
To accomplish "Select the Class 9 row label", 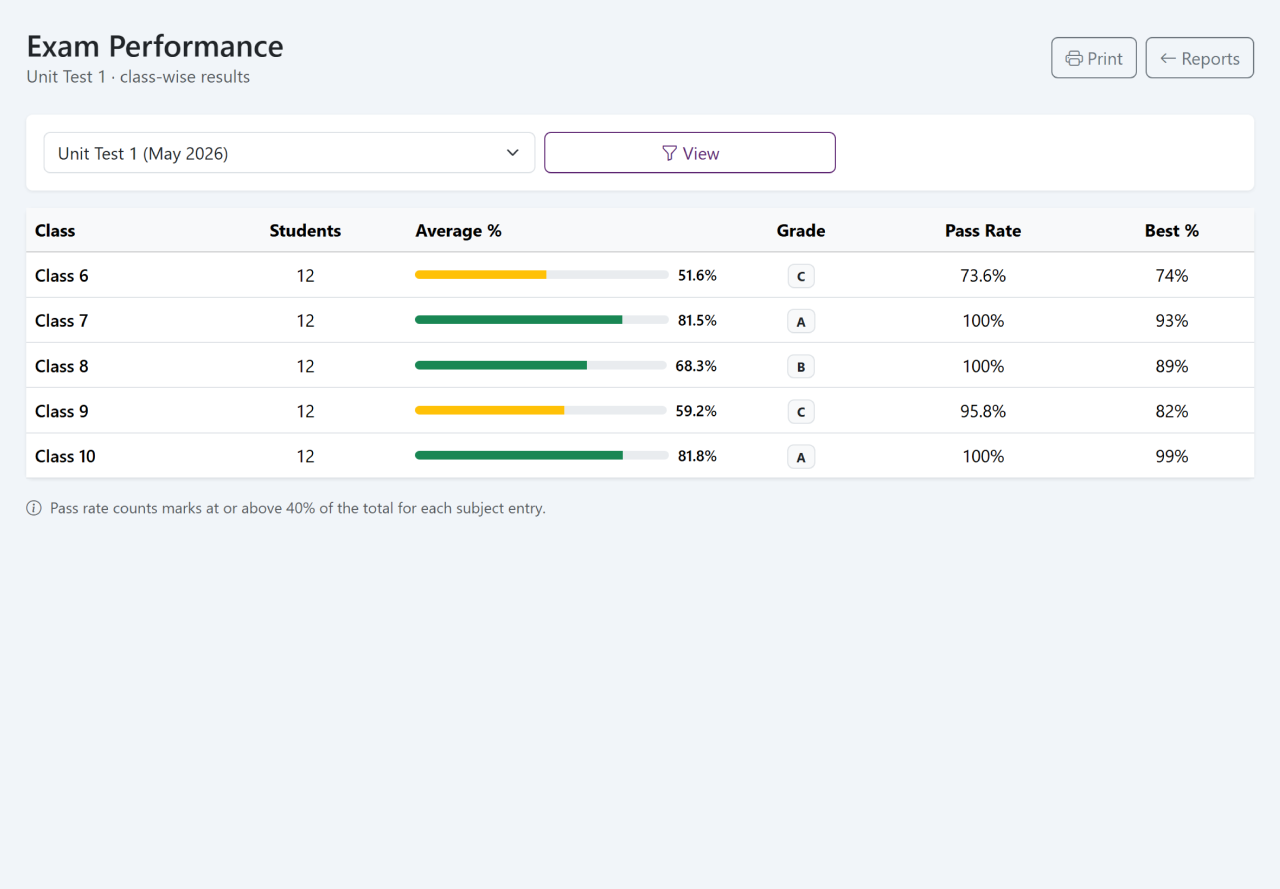I will click(x=62, y=411).
